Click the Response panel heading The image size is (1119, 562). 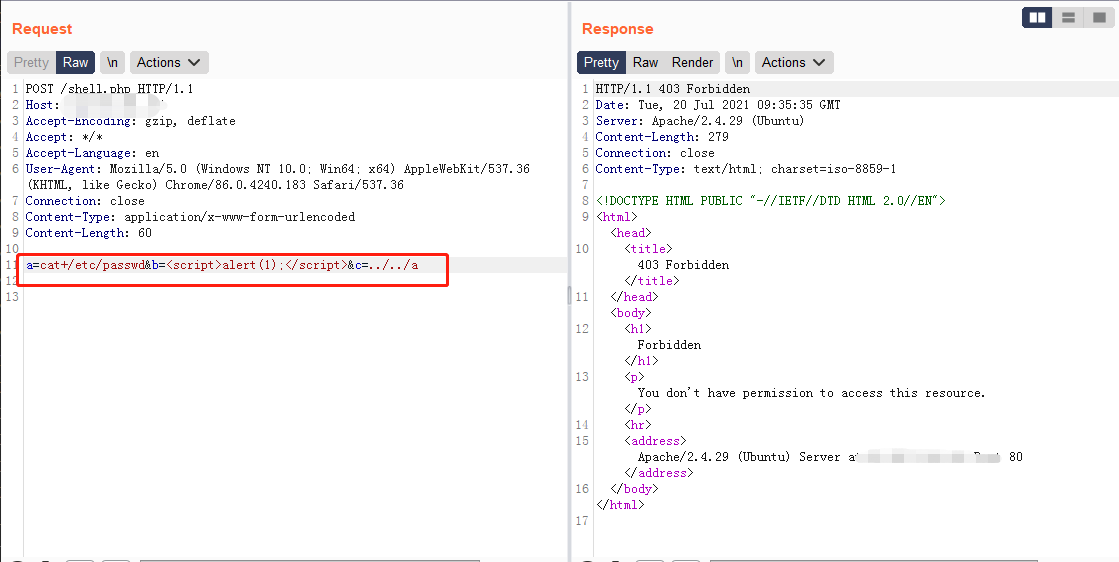coord(617,29)
